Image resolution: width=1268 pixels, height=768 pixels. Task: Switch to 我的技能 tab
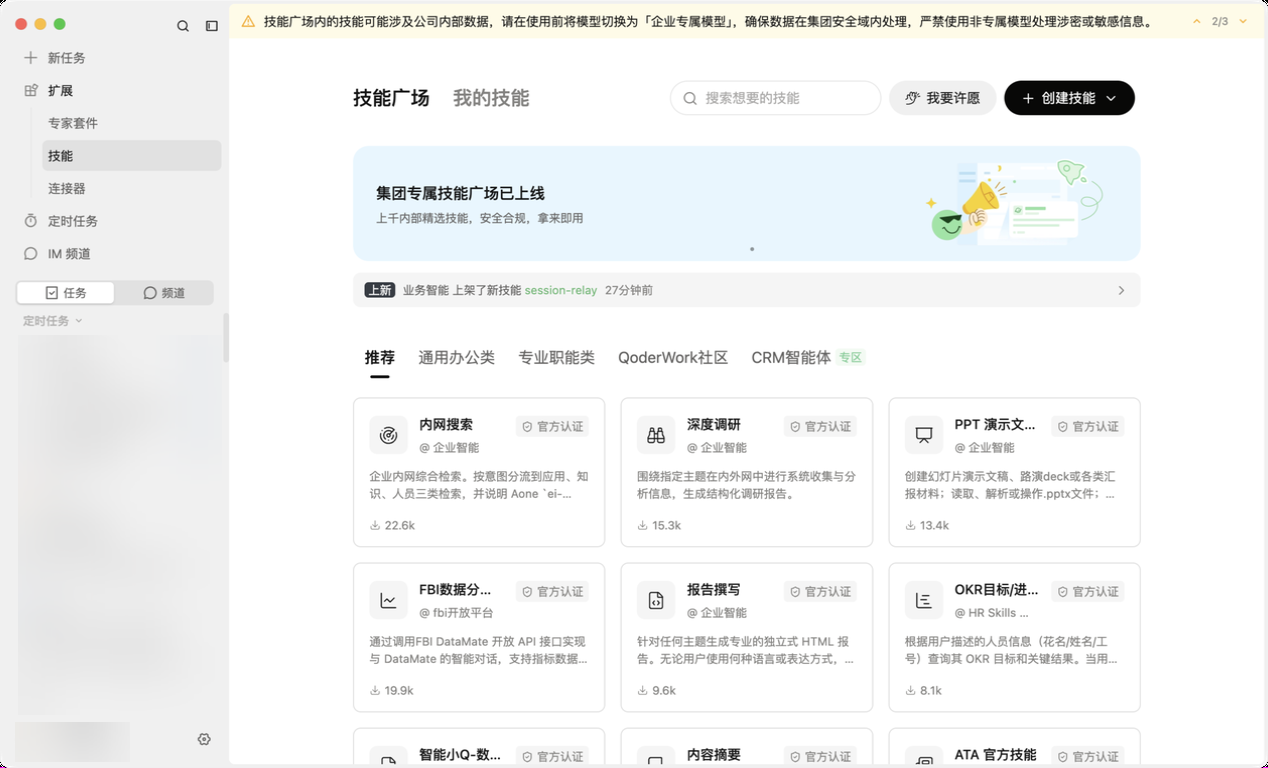pos(491,98)
